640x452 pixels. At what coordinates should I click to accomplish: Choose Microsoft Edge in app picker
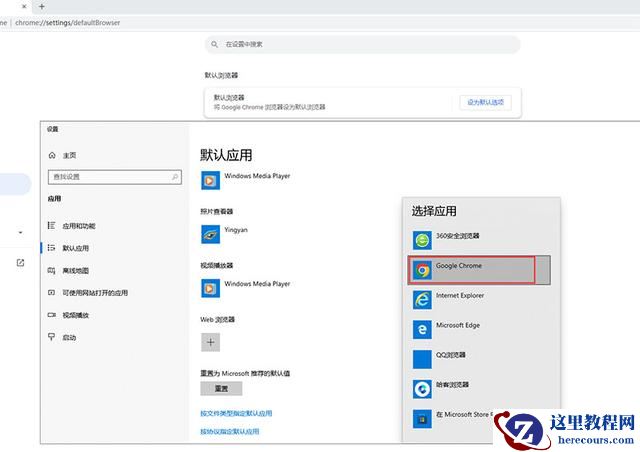pyautogui.click(x=480, y=330)
